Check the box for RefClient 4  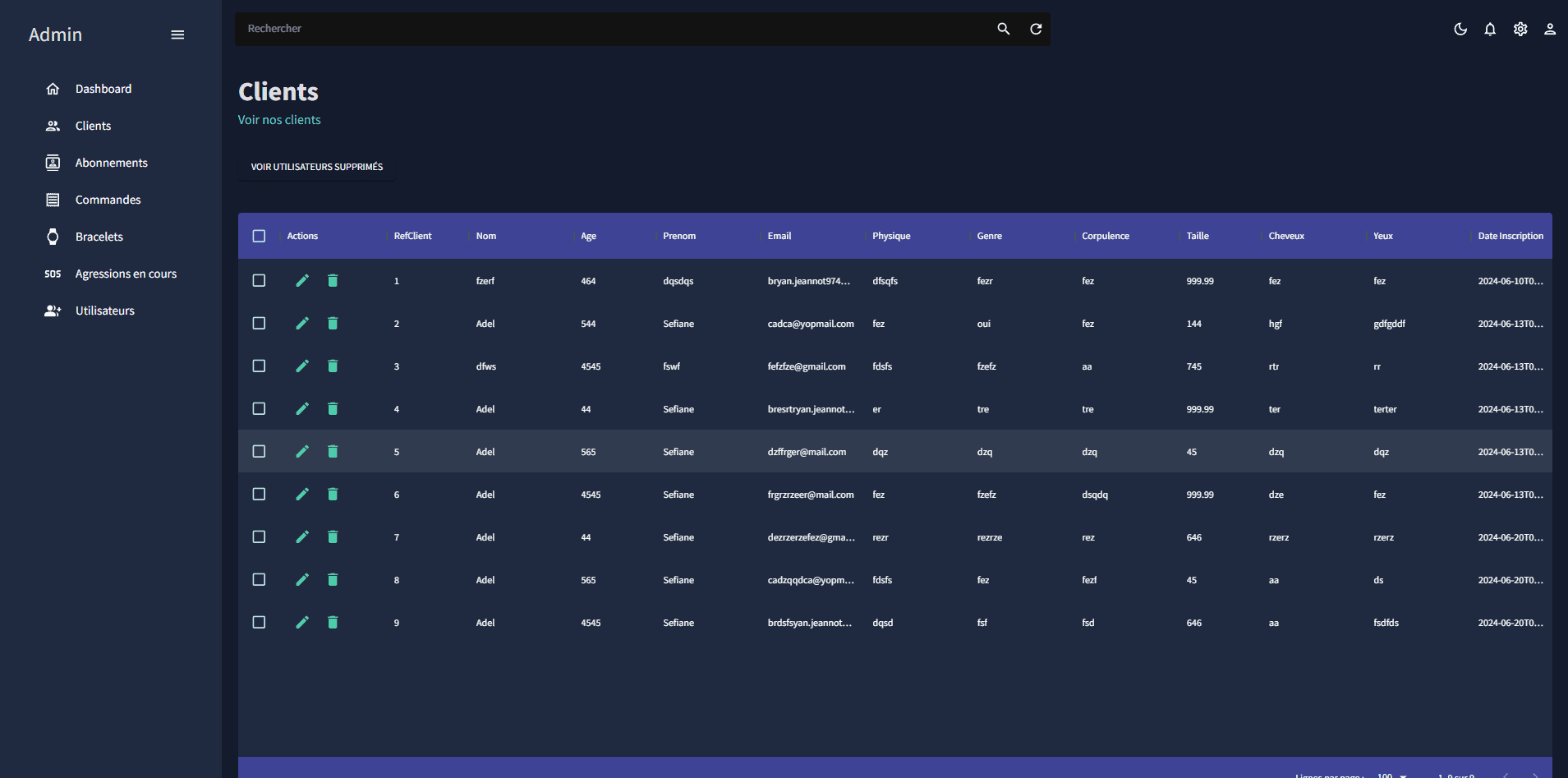pyautogui.click(x=259, y=408)
